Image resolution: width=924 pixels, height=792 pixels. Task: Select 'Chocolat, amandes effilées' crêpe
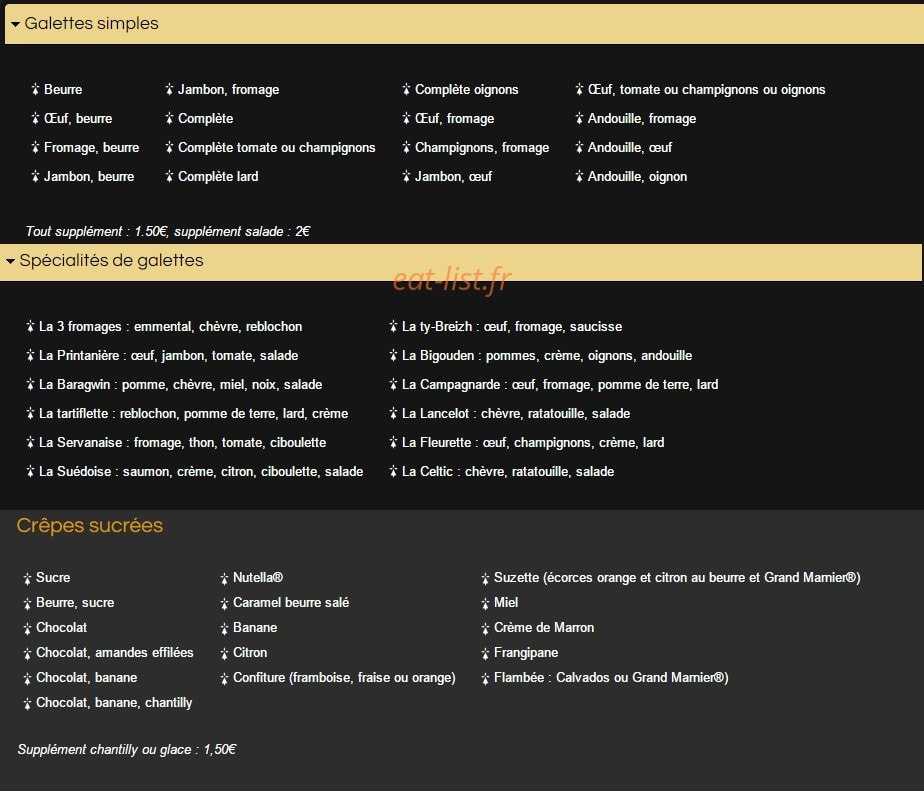point(114,652)
